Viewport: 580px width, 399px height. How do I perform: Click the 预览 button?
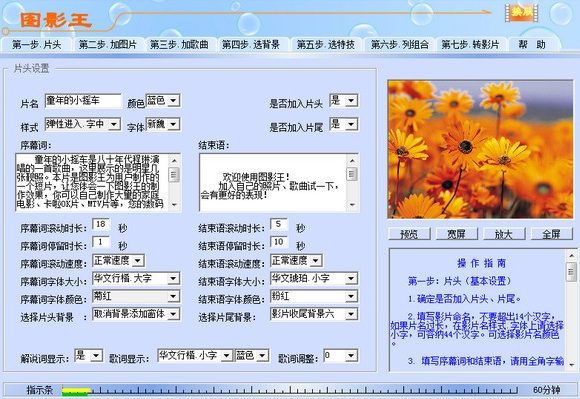tap(409, 234)
